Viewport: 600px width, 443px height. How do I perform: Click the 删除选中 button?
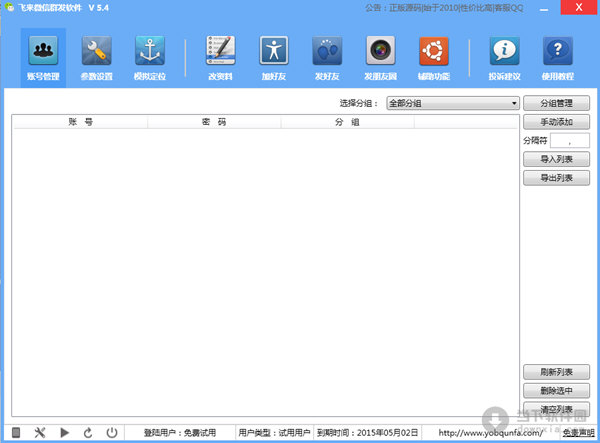click(556, 391)
